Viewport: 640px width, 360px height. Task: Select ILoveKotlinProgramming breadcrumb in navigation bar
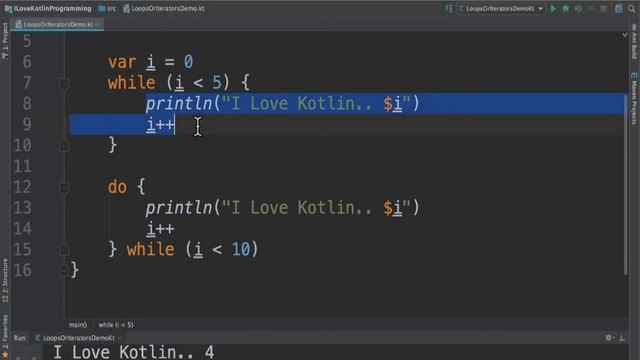(48, 8)
